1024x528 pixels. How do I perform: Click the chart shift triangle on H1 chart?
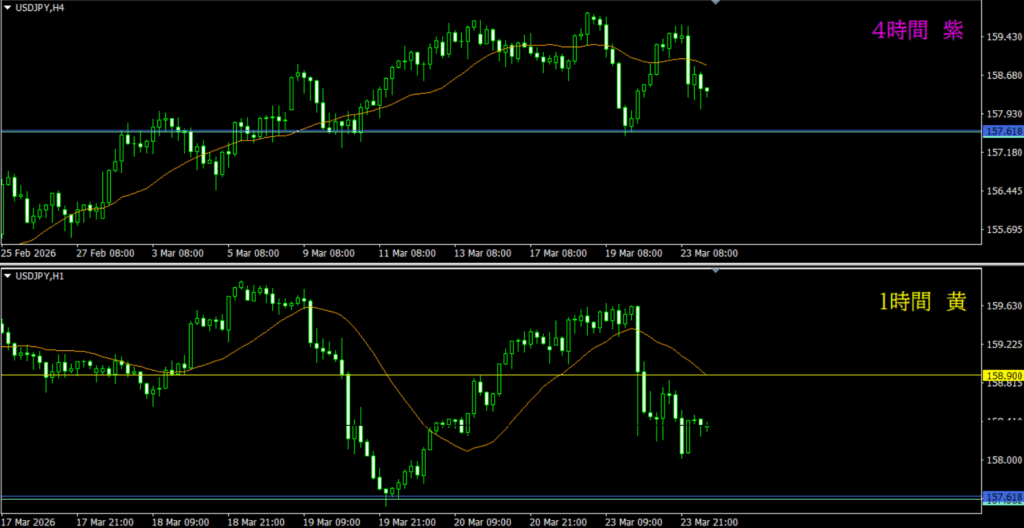click(715, 271)
